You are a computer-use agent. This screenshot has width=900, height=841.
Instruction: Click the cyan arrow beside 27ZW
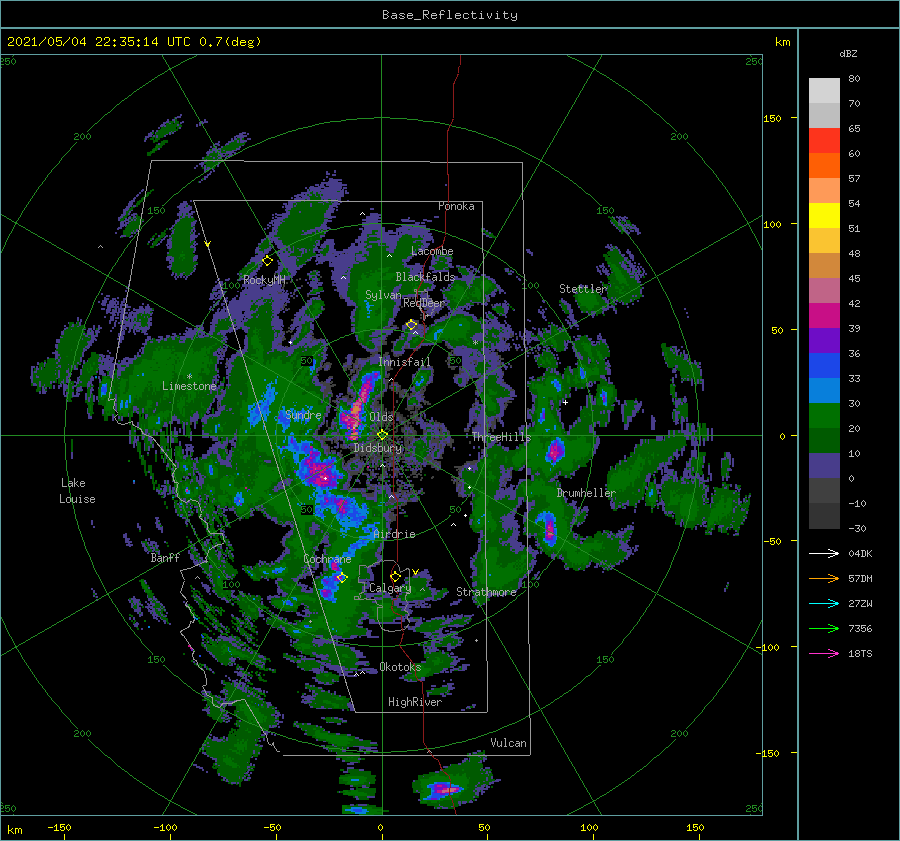coord(824,603)
